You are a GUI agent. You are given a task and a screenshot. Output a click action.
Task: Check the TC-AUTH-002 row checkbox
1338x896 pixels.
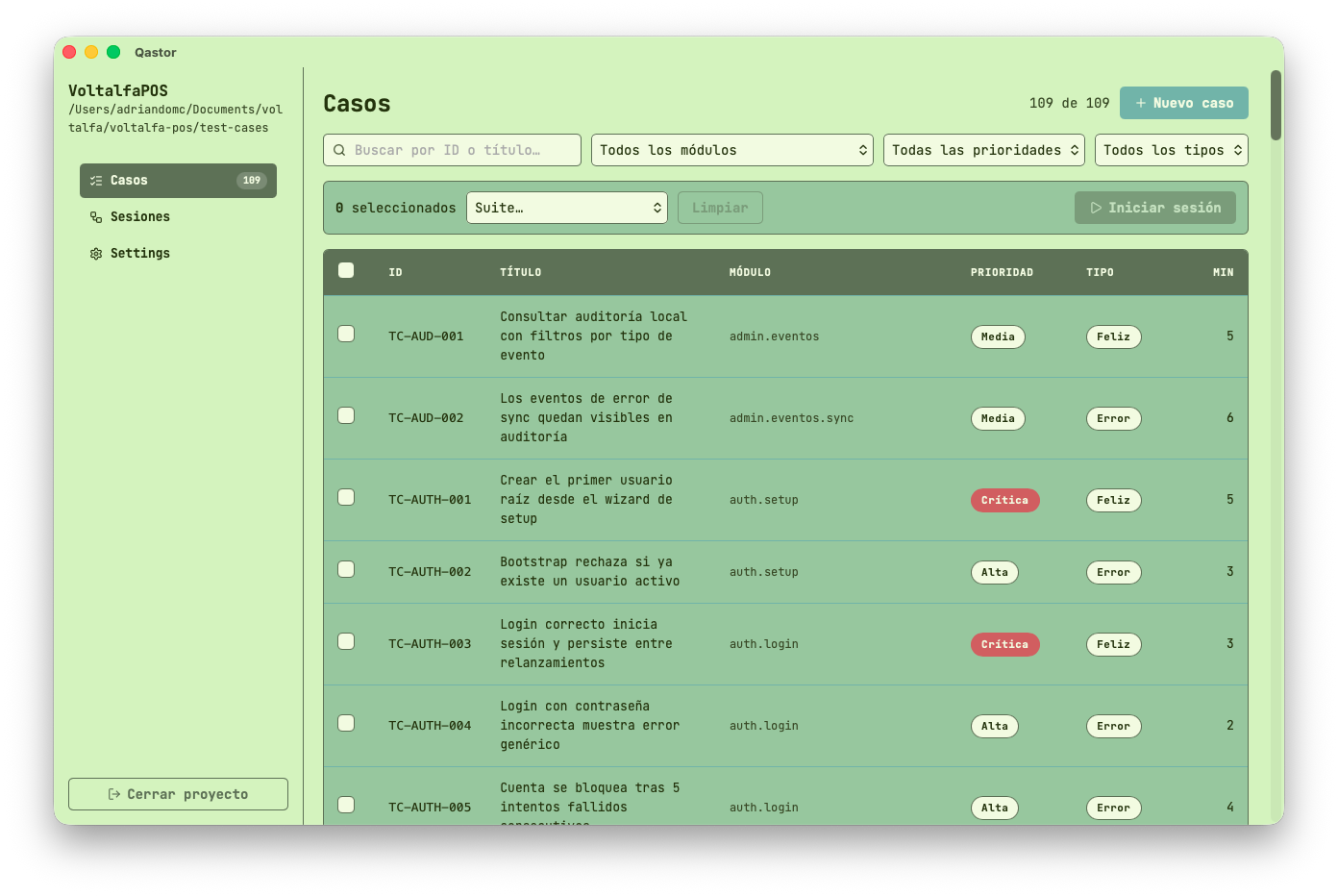click(346, 569)
